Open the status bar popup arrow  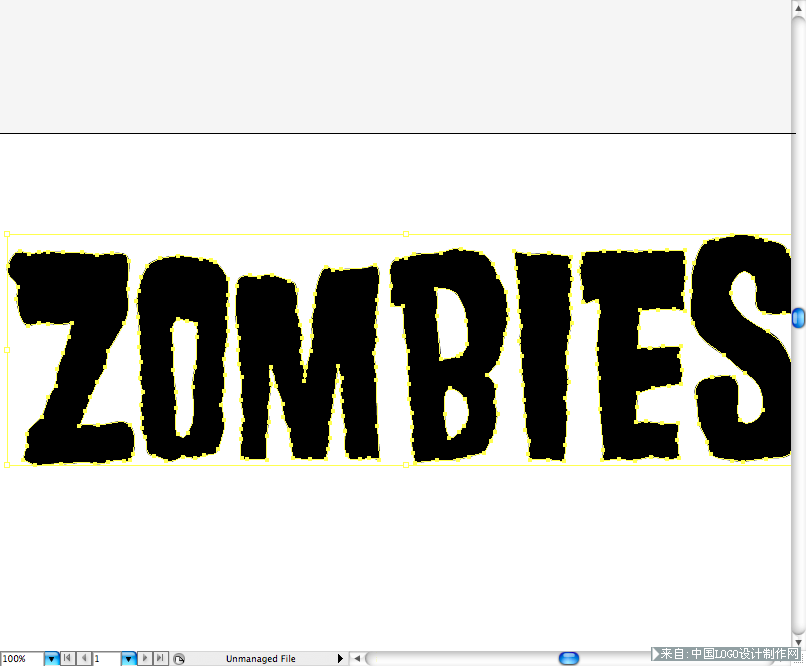[x=340, y=658]
